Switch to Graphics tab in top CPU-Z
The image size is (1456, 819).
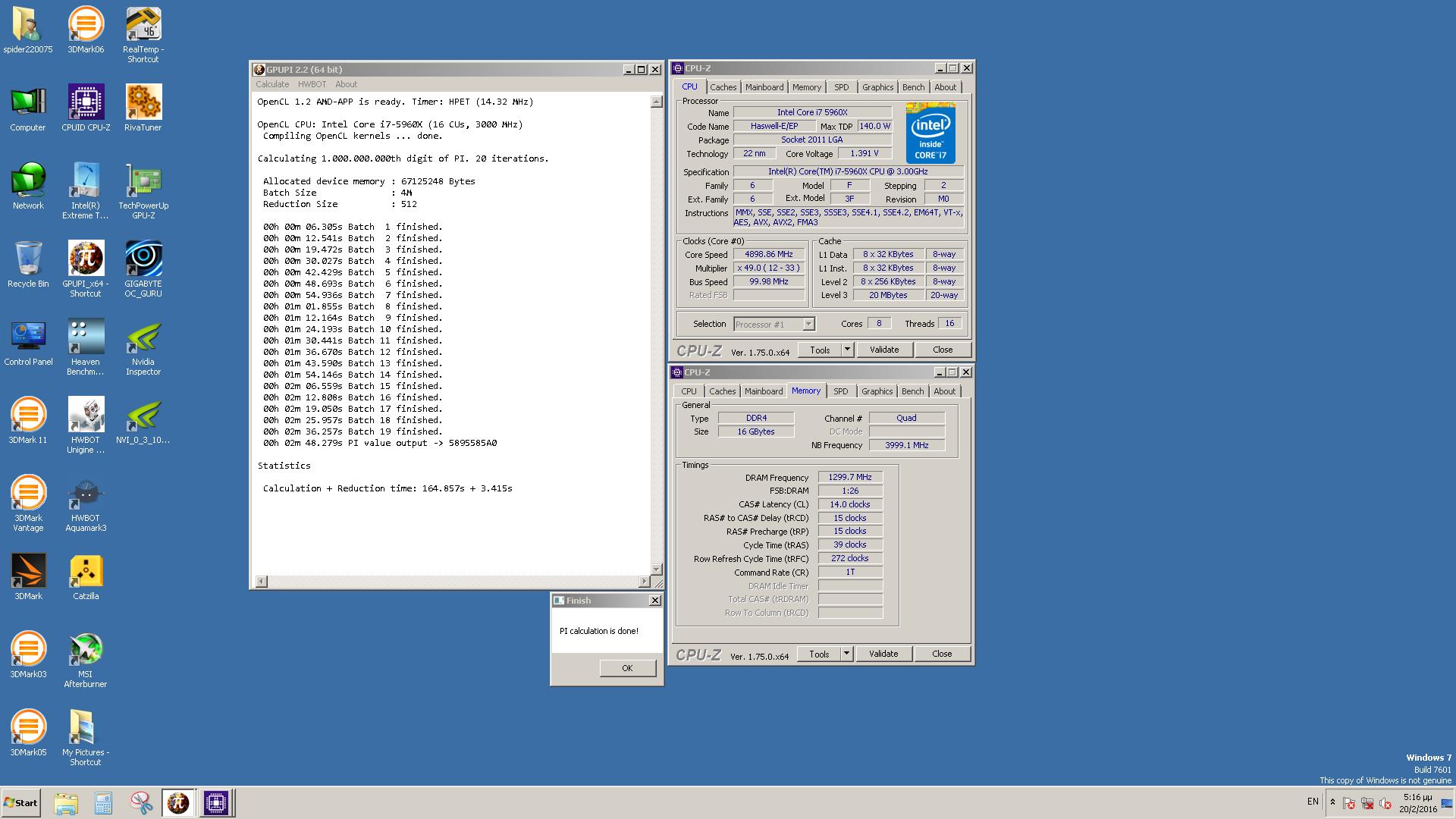click(878, 87)
